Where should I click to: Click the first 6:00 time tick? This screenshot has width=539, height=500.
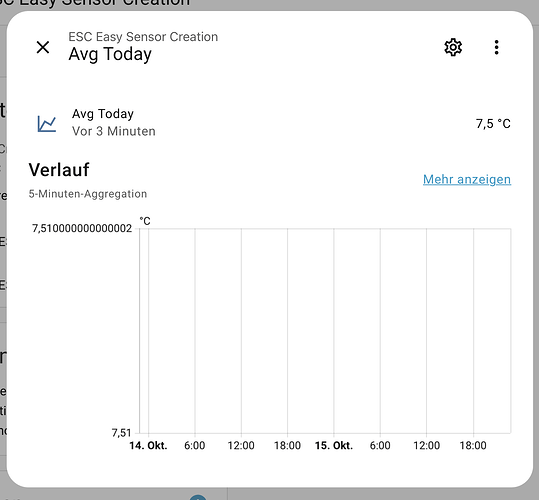coord(195,445)
